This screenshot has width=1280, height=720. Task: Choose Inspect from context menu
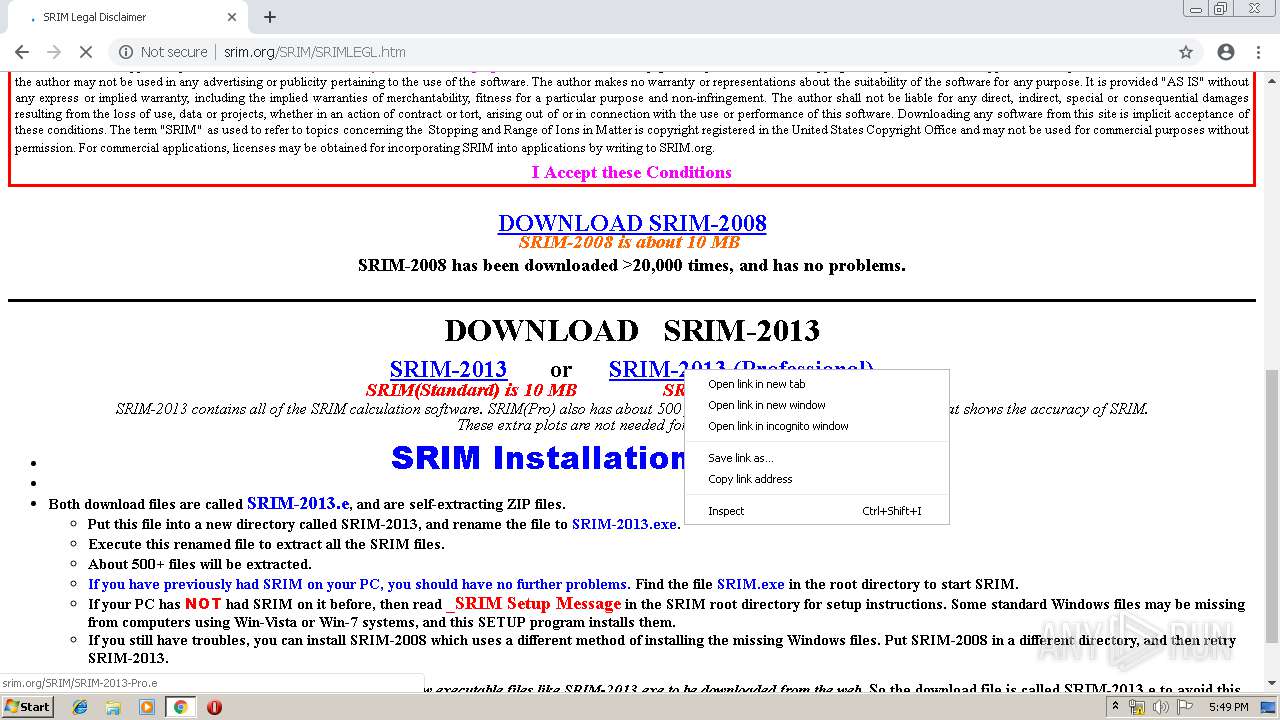click(817, 511)
